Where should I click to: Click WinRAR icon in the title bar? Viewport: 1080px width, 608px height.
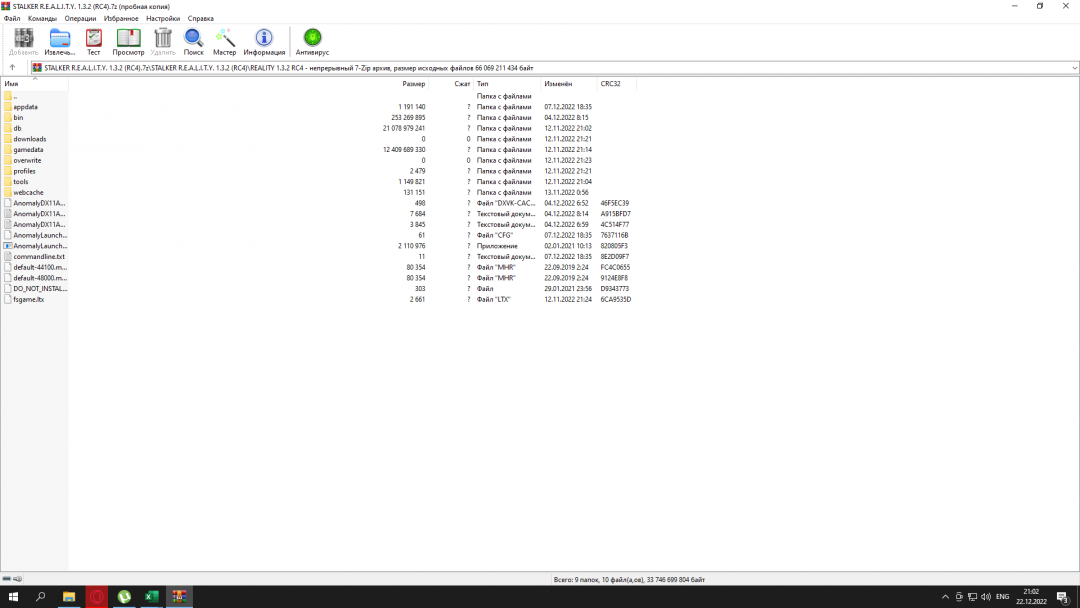coord(6,6)
